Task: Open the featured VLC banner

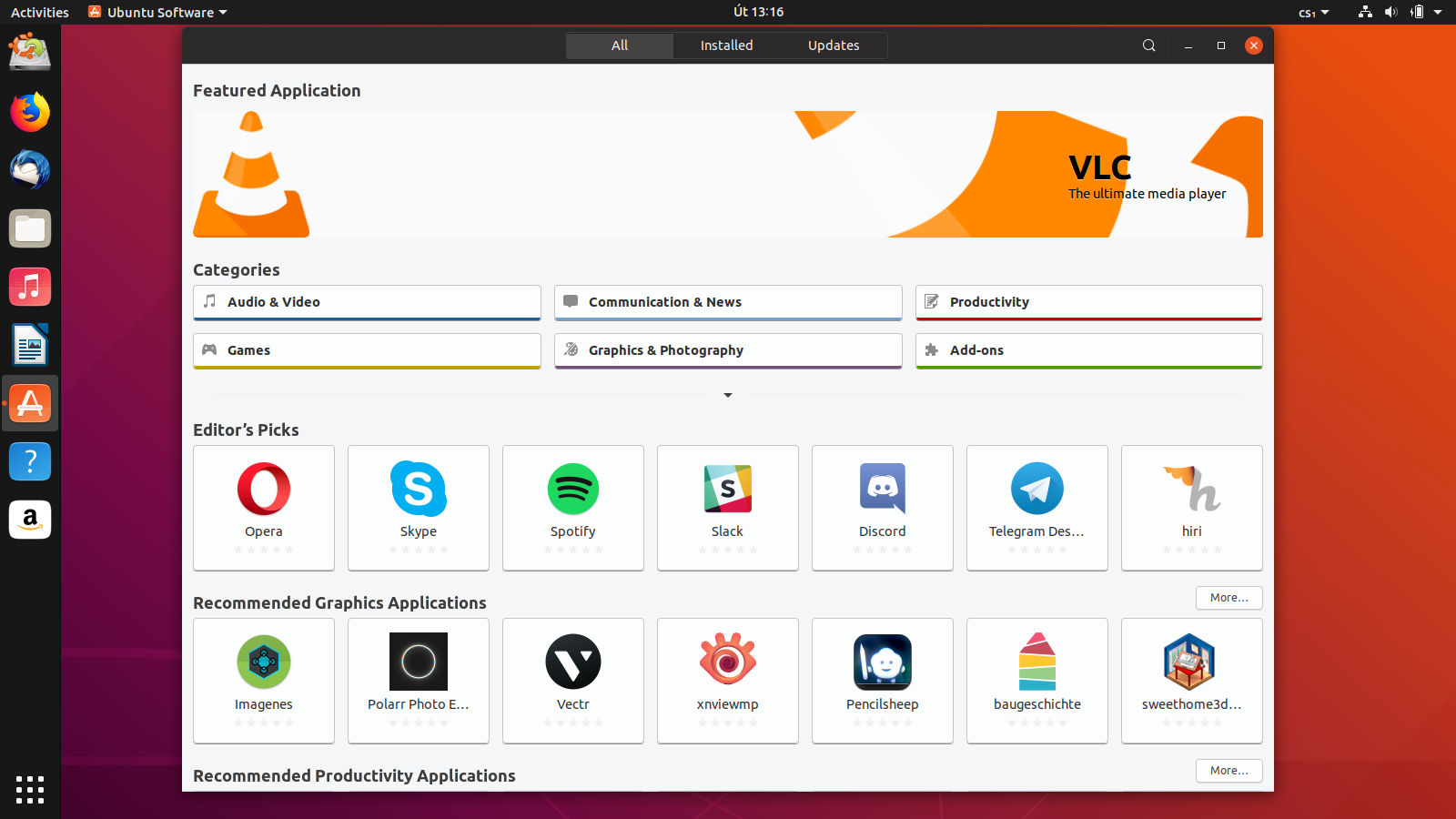Action: [x=727, y=175]
